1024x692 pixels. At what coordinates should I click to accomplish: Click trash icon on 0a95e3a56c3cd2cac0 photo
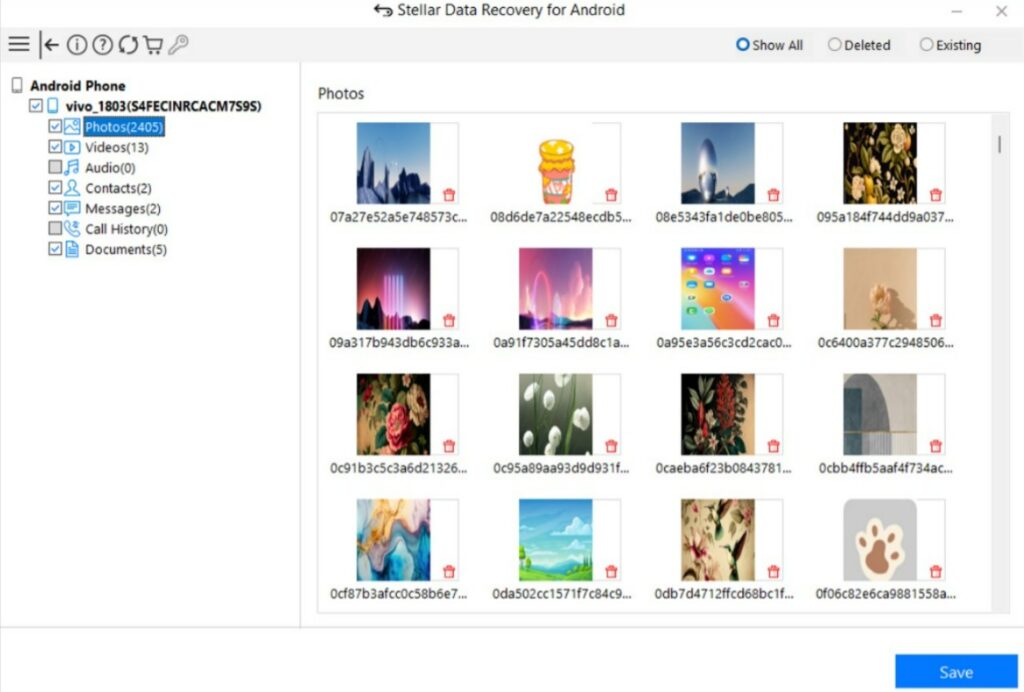774,320
